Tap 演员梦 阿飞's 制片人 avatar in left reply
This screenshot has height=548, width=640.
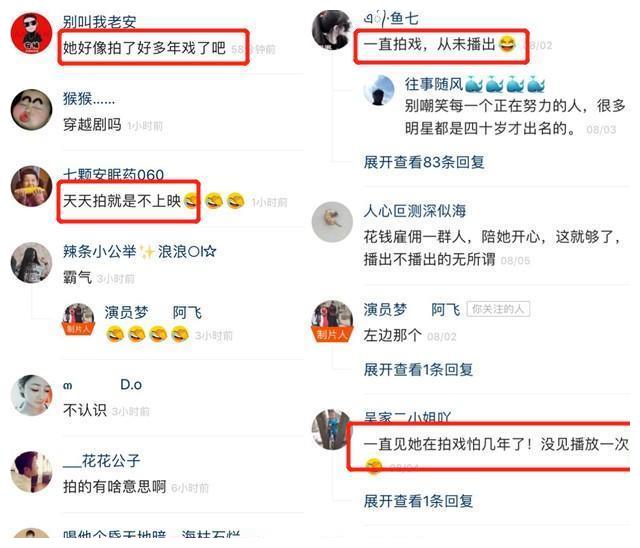pos(78,319)
